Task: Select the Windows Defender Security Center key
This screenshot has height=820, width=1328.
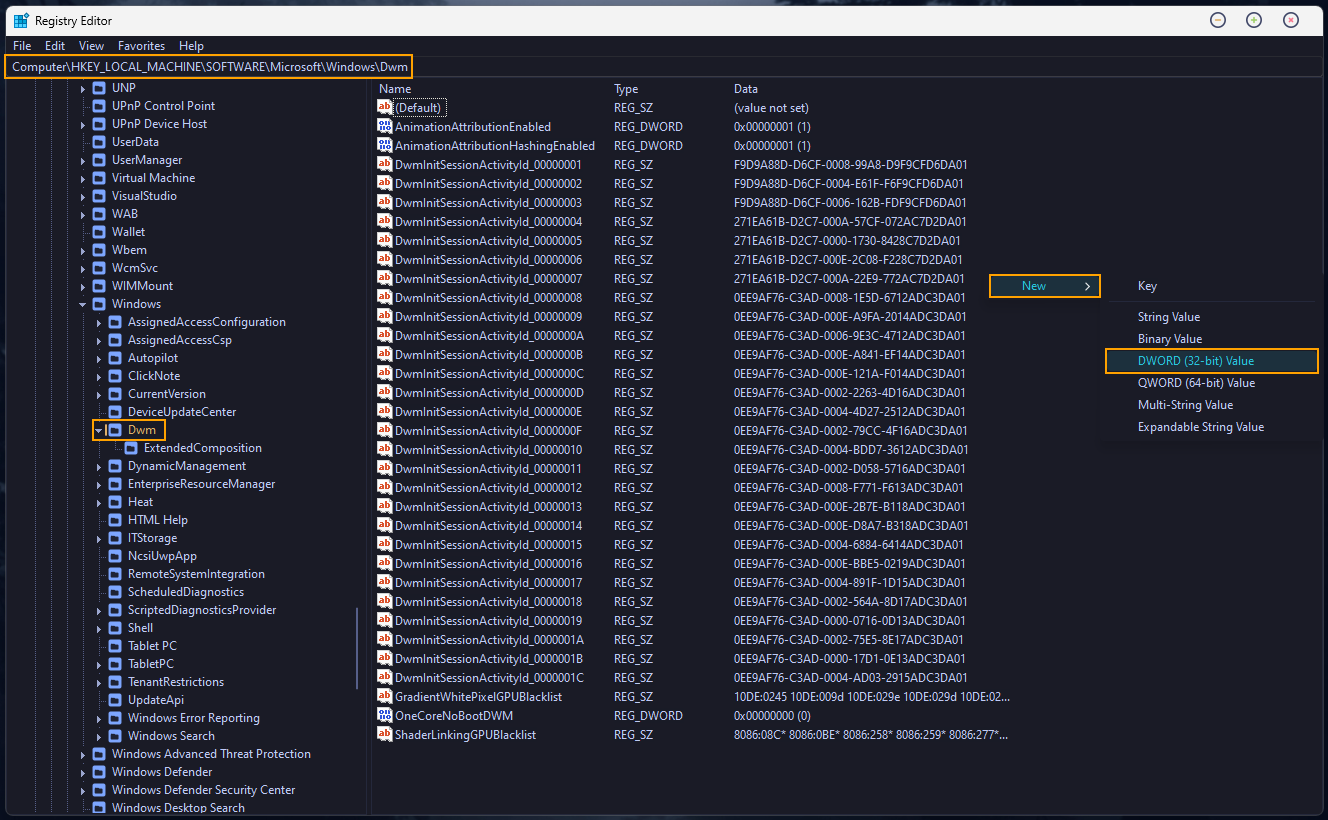Action: (204, 790)
